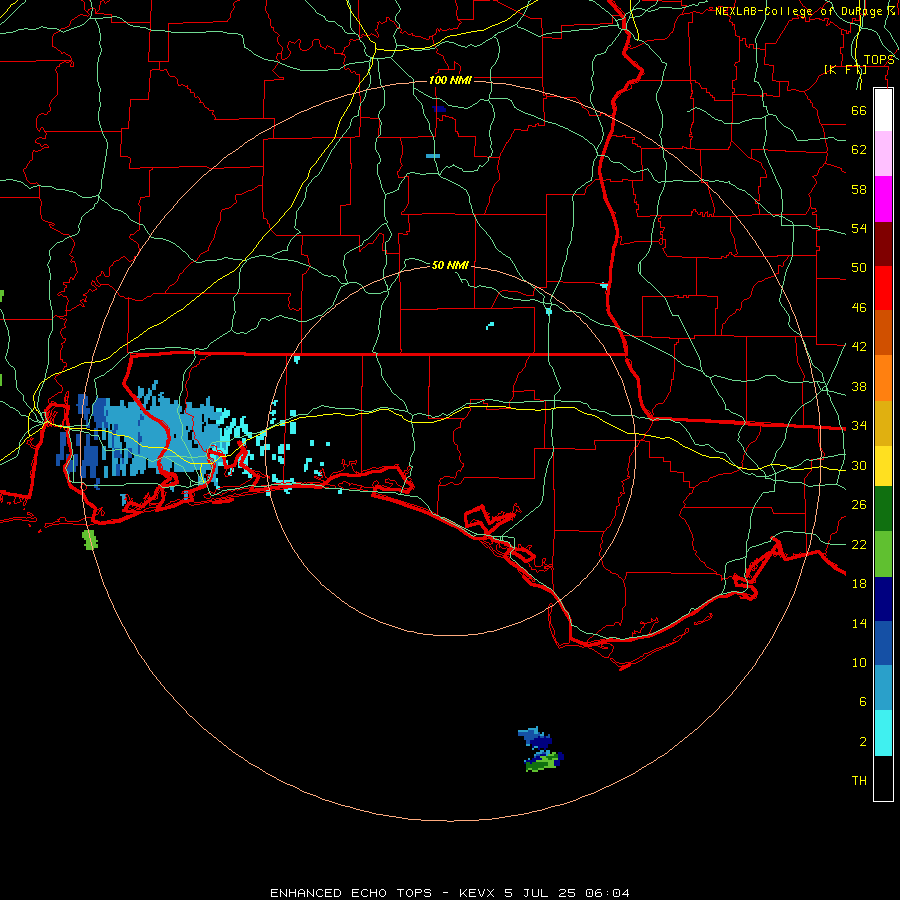Pick the navy blue legend swatch
Viewport: 900px width, 900px height.
[x=883, y=599]
